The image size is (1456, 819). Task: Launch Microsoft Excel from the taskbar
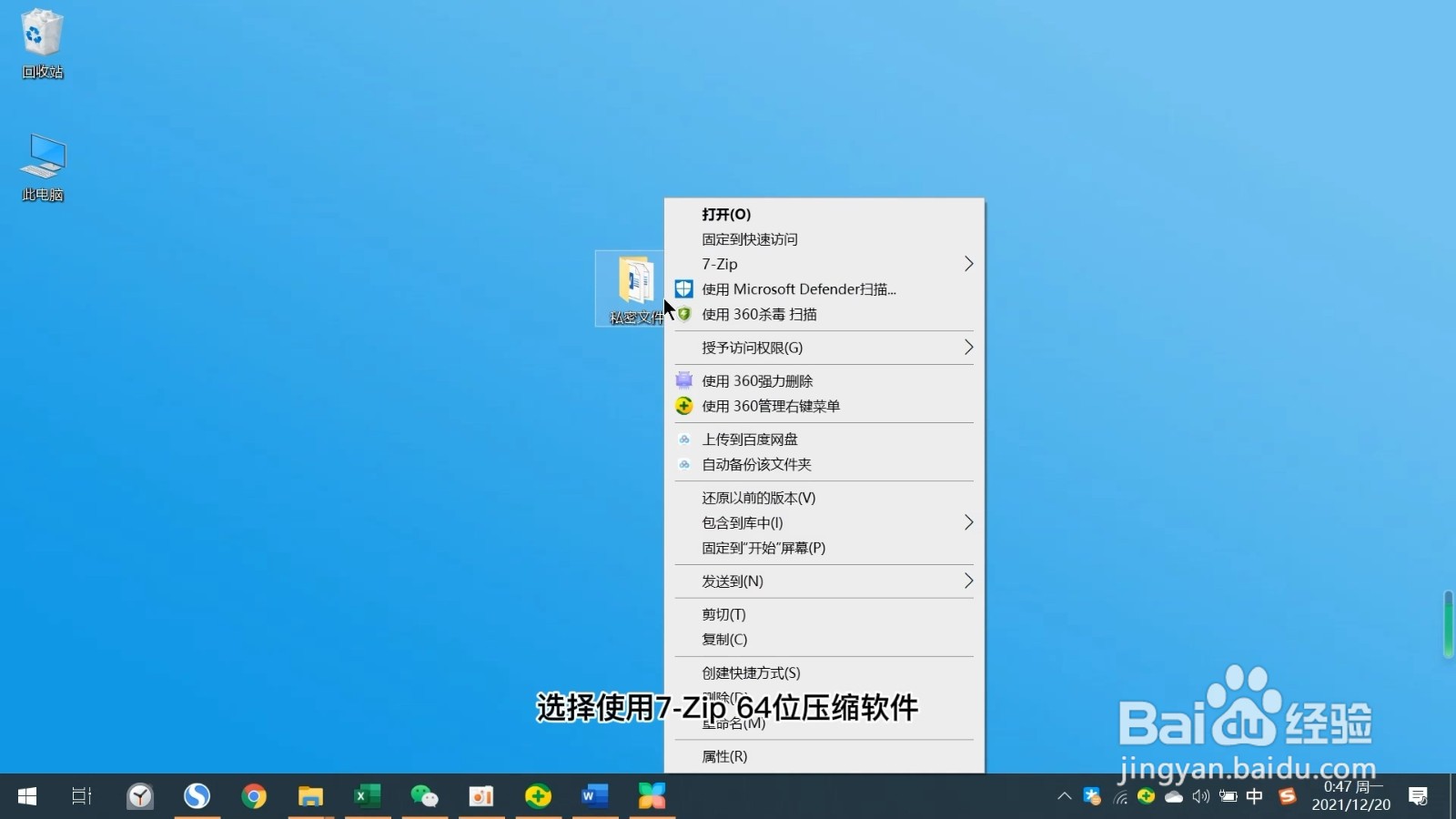click(x=368, y=796)
